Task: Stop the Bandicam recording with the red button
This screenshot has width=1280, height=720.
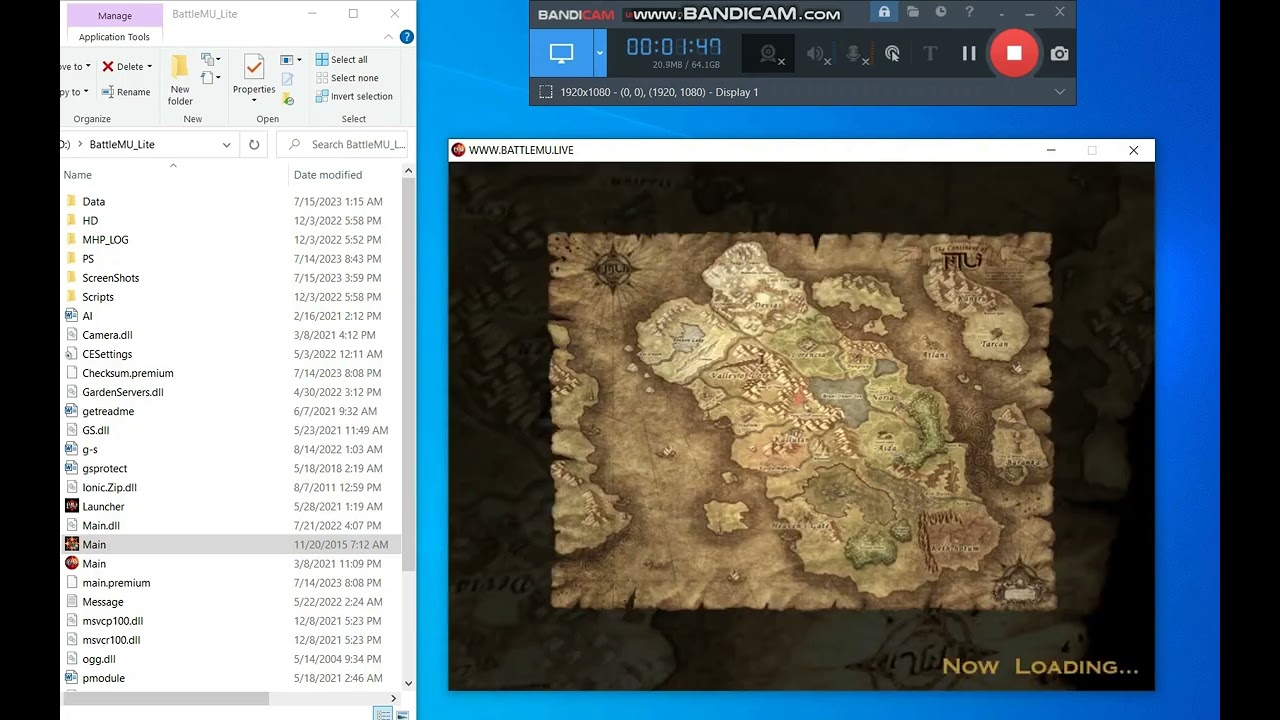Action: (x=1014, y=54)
